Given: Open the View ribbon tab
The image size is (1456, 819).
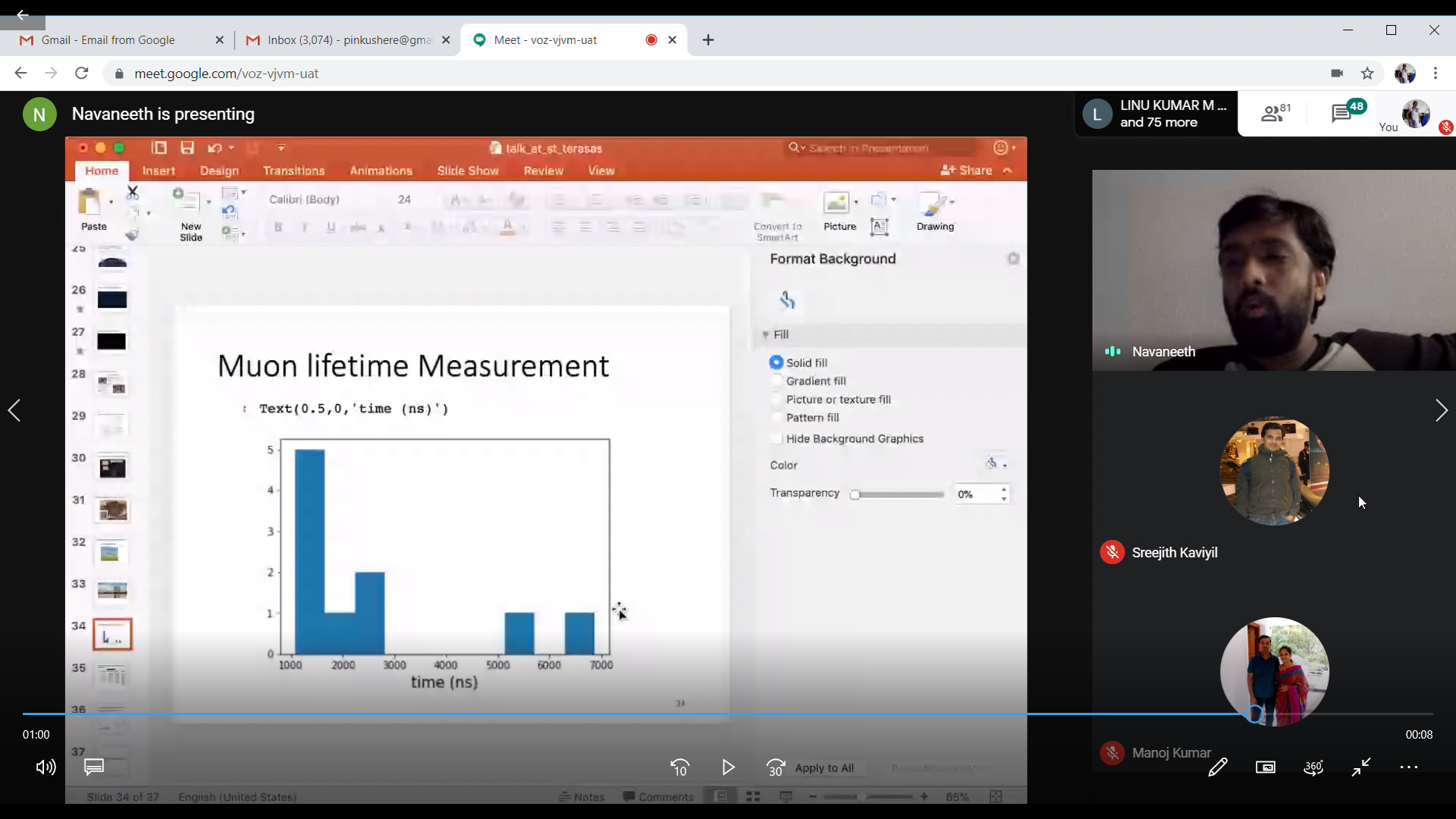Looking at the screenshot, I should (601, 171).
